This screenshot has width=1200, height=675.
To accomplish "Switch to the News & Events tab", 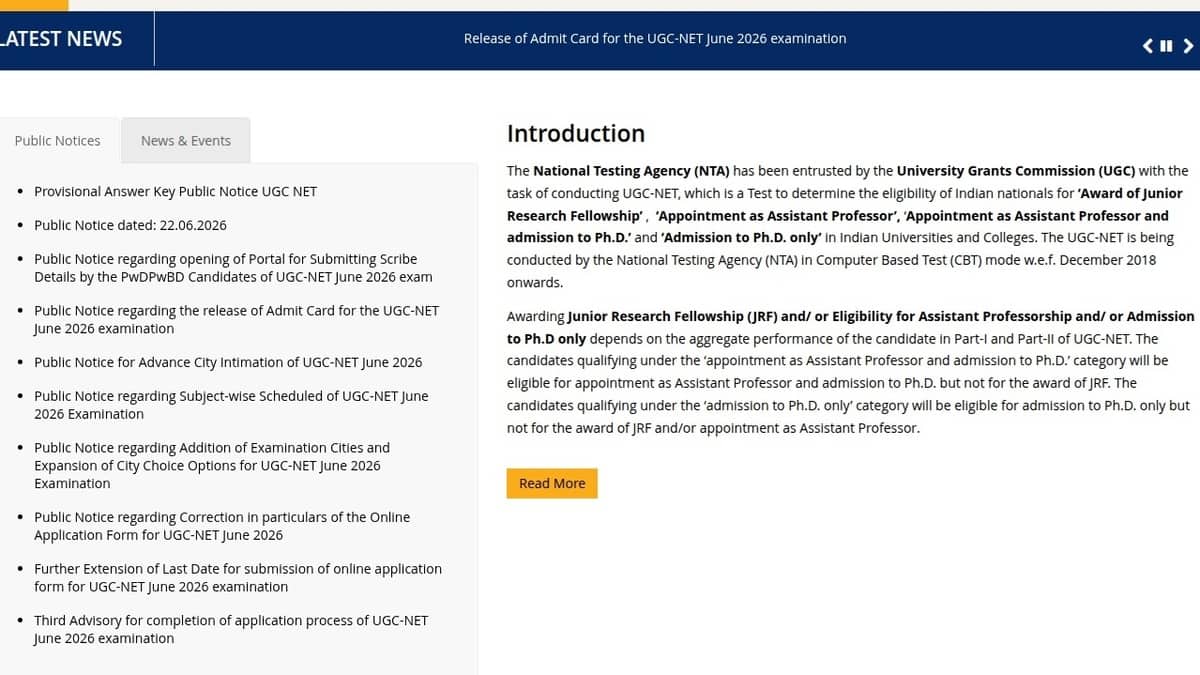I will click(186, 140).
